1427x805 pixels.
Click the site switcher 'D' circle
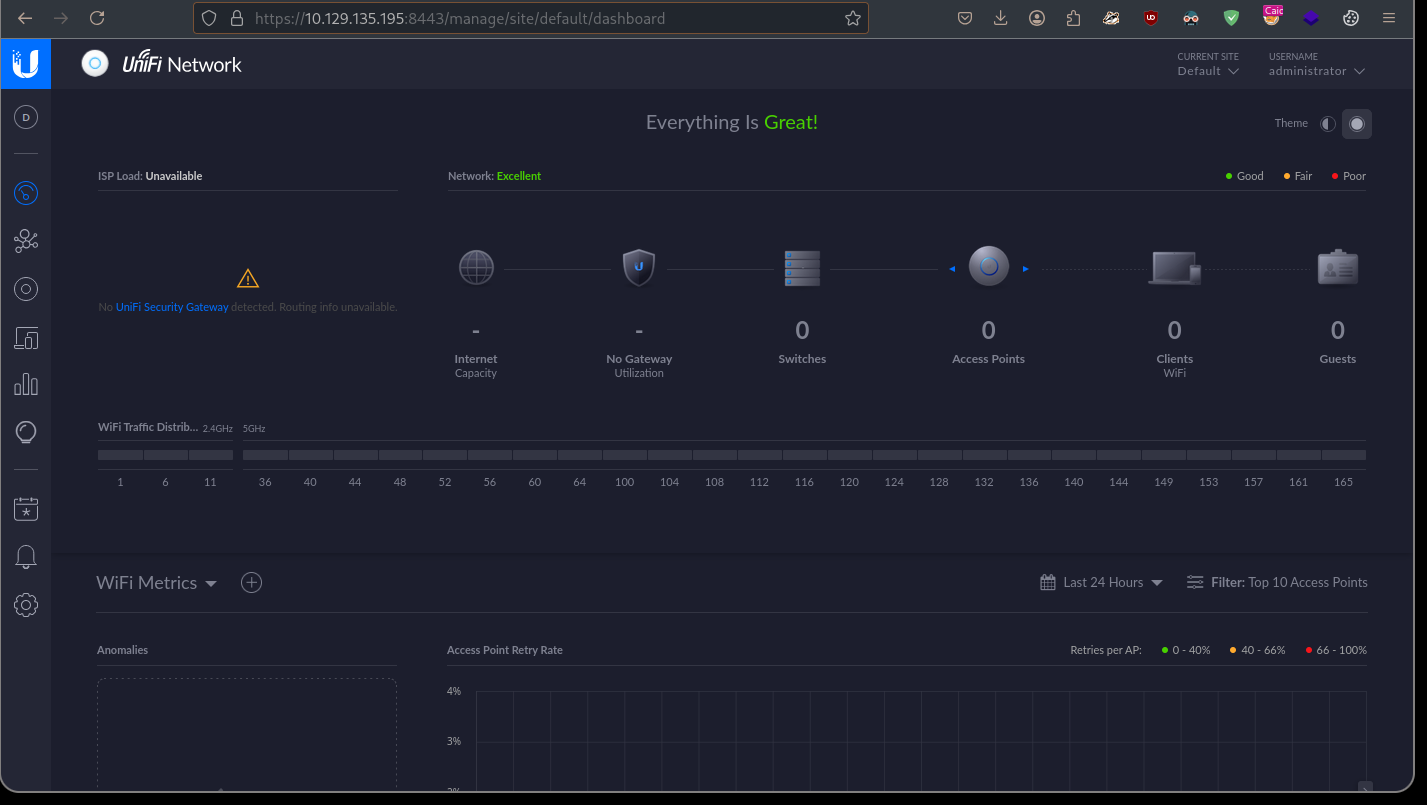(26, 118)
